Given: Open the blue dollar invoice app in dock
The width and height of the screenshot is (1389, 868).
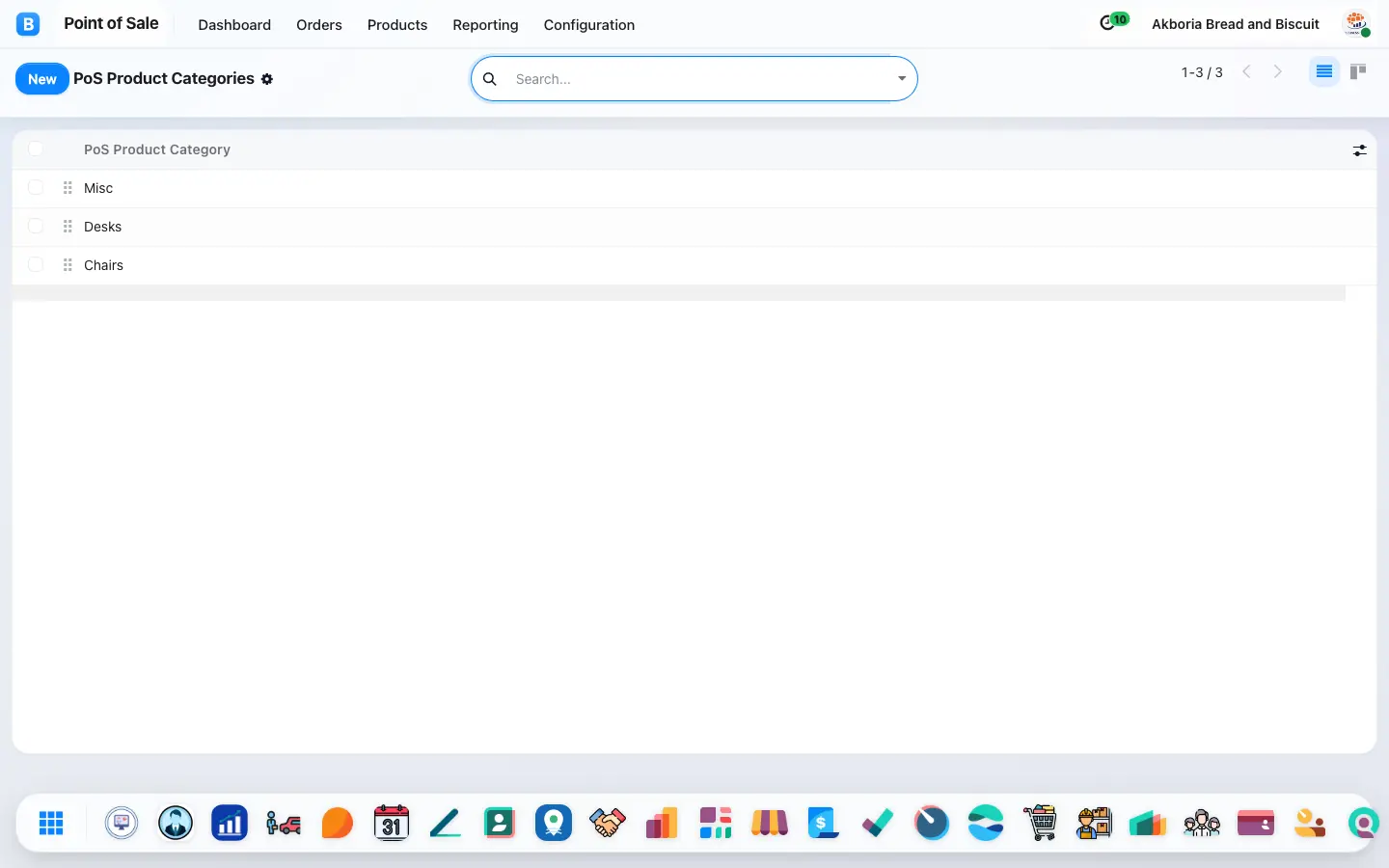Looking at the screenshot, I should pos(824,823).
